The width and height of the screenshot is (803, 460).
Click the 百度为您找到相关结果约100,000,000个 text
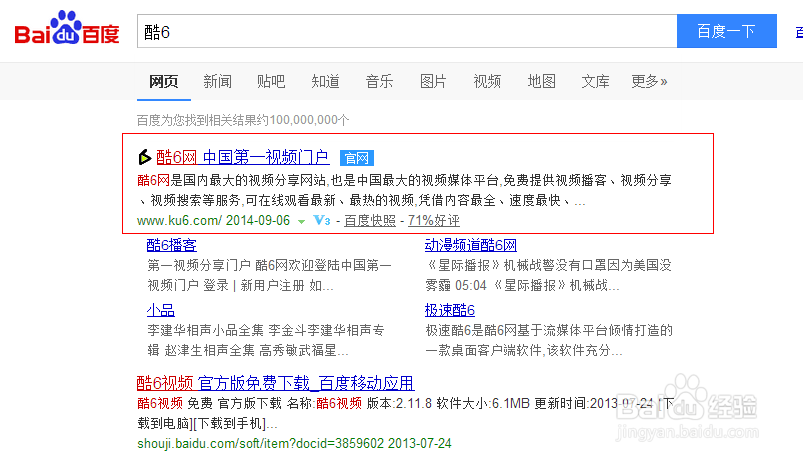tap(243, 120)
